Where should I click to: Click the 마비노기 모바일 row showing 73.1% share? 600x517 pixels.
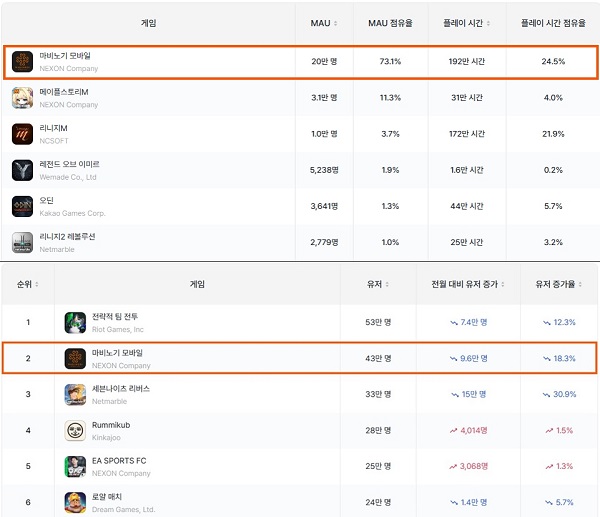pyautogui.click(x=300, y=62)
